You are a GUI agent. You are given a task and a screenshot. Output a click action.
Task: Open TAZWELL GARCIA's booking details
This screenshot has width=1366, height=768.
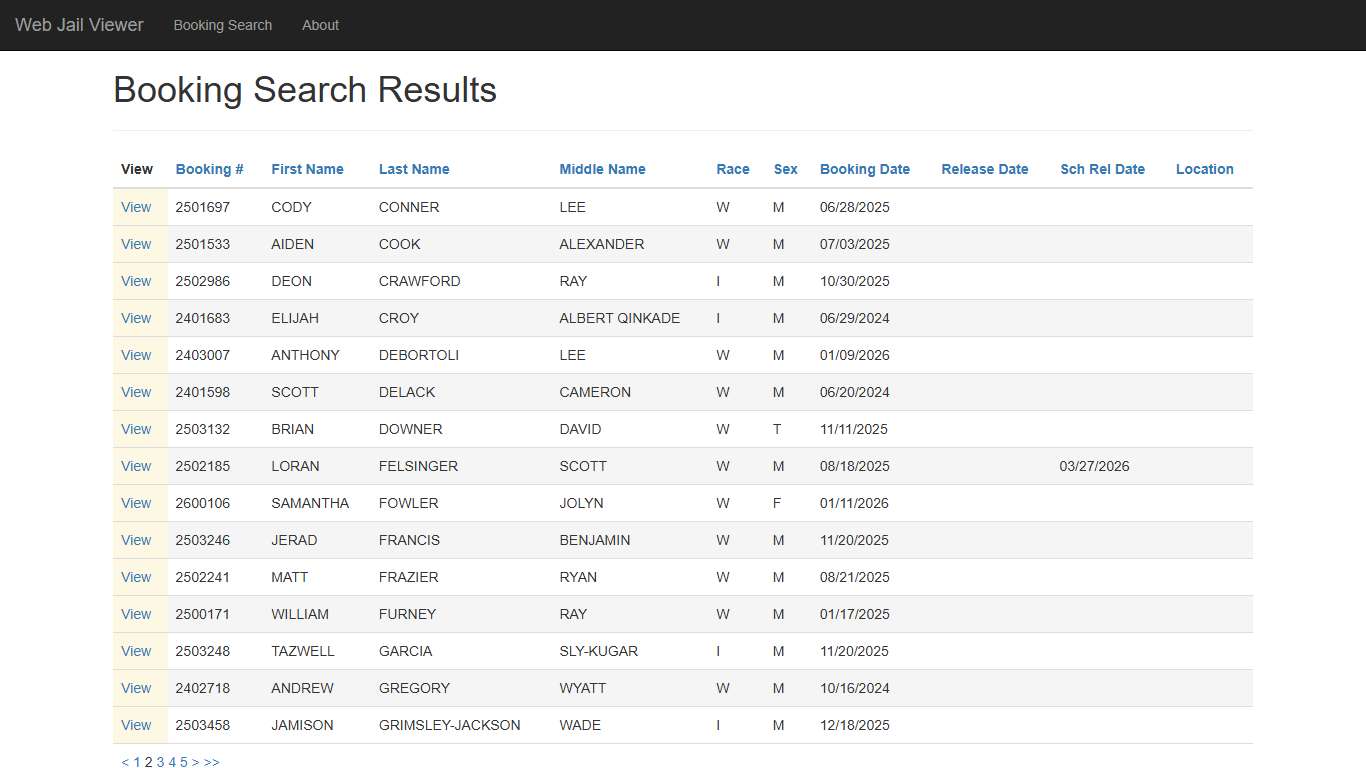click(x=136, y=651)
